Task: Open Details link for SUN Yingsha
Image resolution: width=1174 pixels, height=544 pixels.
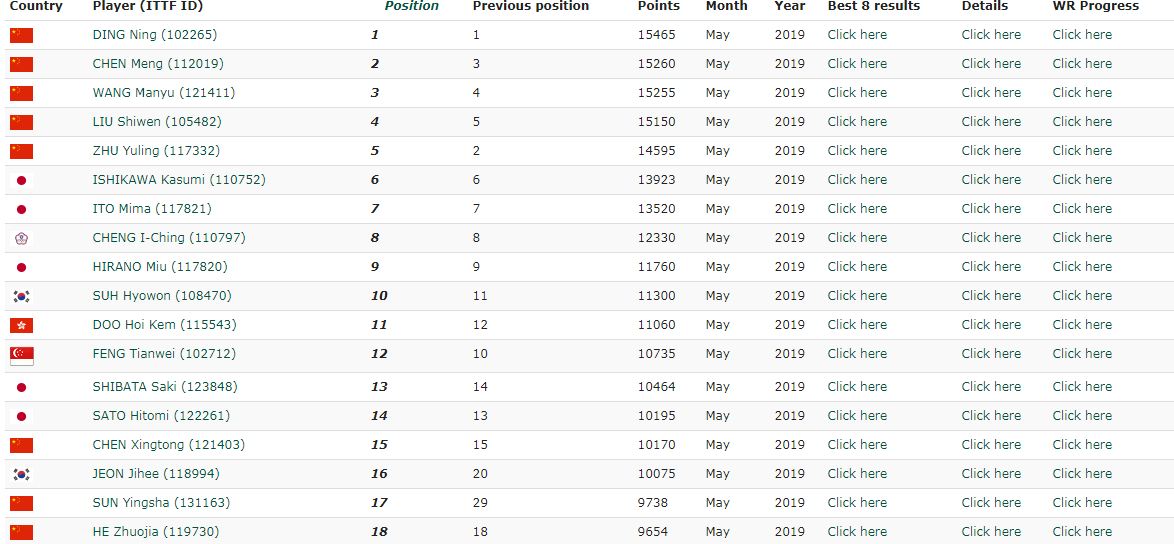Action: (991, 503)
